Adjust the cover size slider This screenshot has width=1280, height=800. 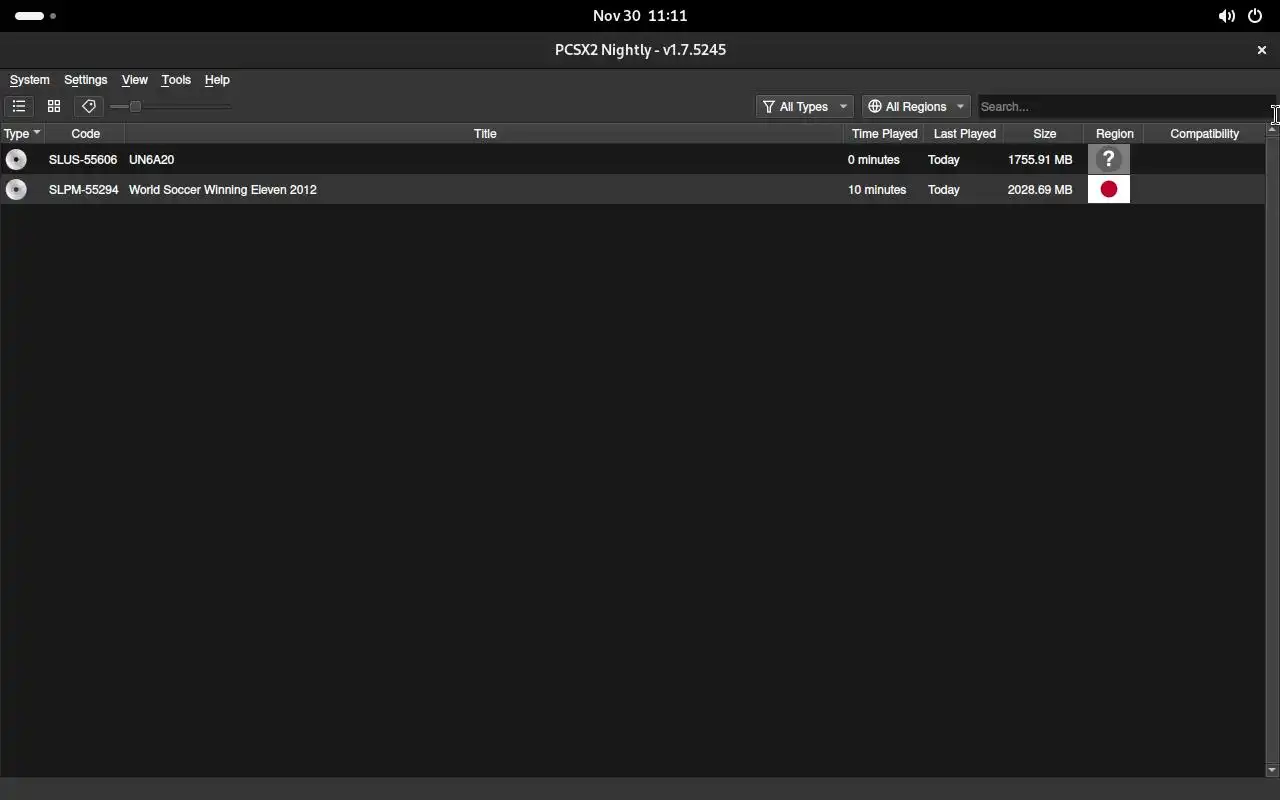tap(171, 106)
